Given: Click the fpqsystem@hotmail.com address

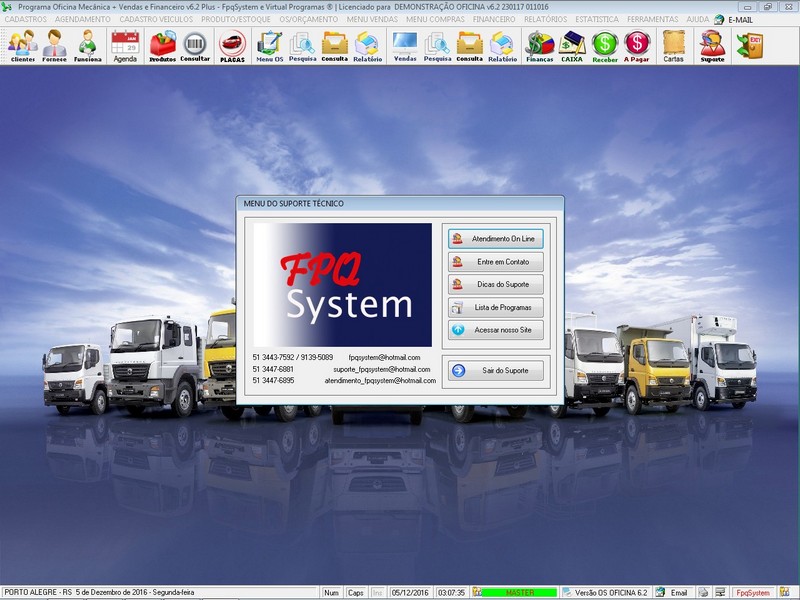Looking at the screenshot, I should click(384, 358).
